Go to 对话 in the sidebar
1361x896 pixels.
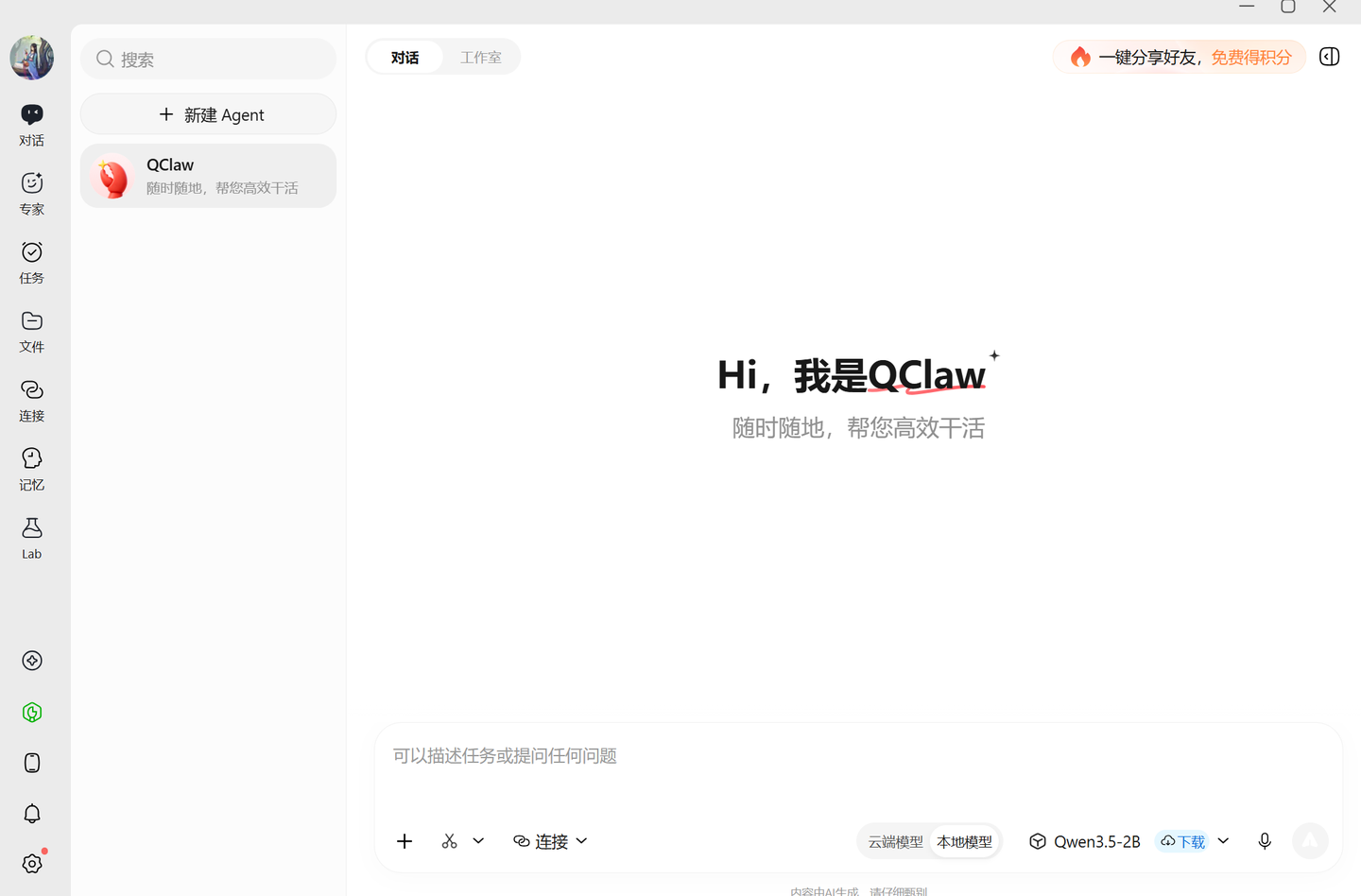31,126
